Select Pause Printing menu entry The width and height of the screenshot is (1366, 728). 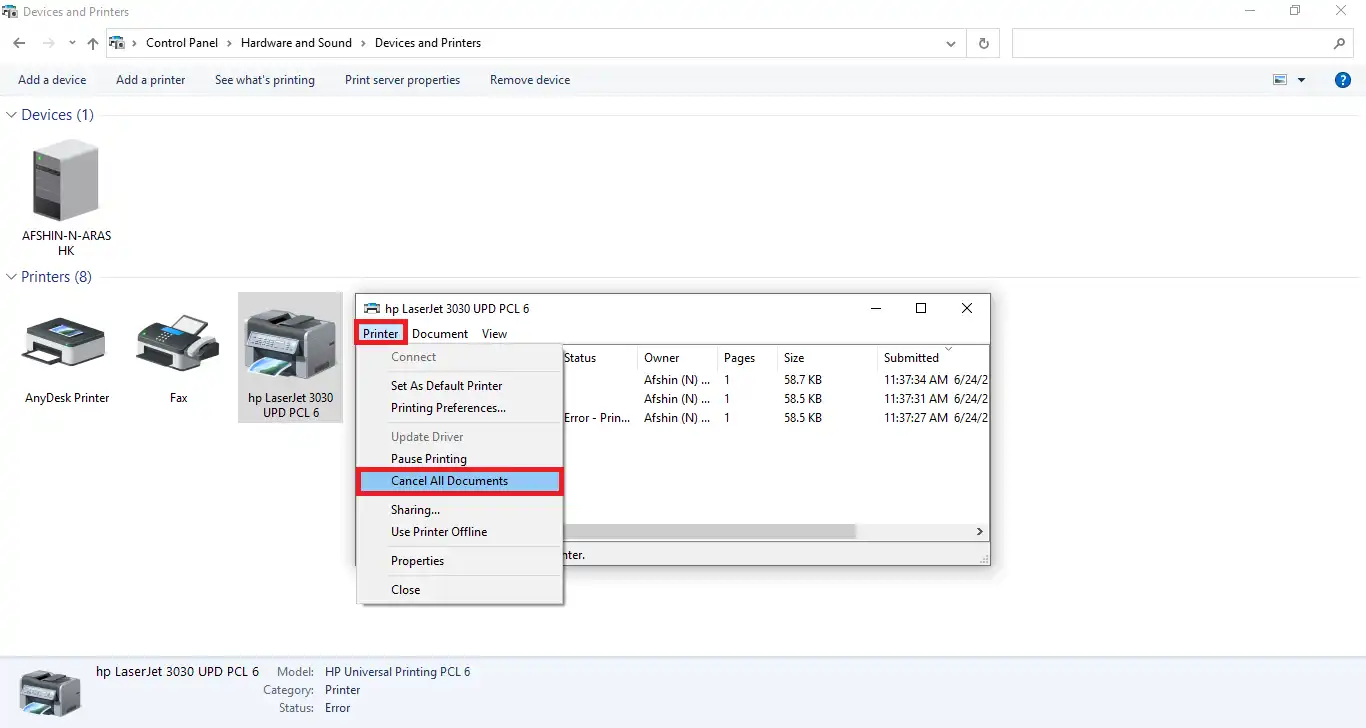click(428, 459)
